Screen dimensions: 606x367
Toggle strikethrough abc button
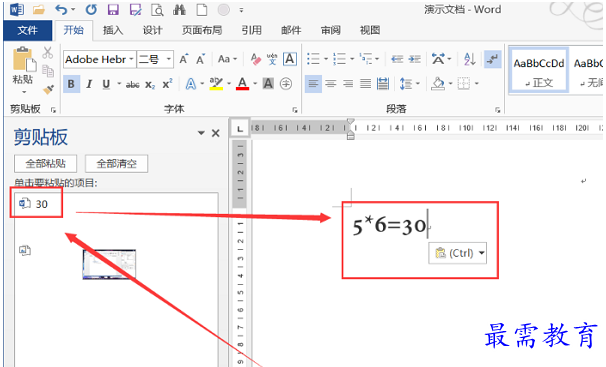[x=133, y=84]
